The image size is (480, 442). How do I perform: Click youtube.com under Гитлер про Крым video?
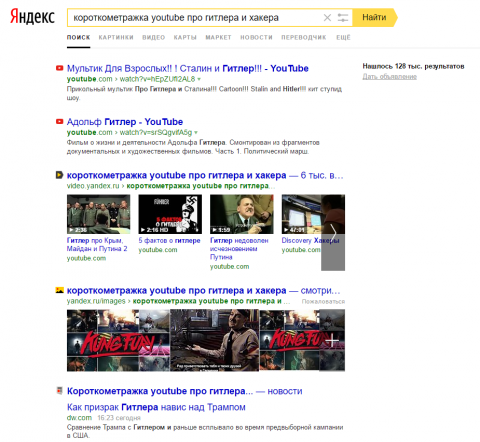pyautogui.click(x=86, y=258)
